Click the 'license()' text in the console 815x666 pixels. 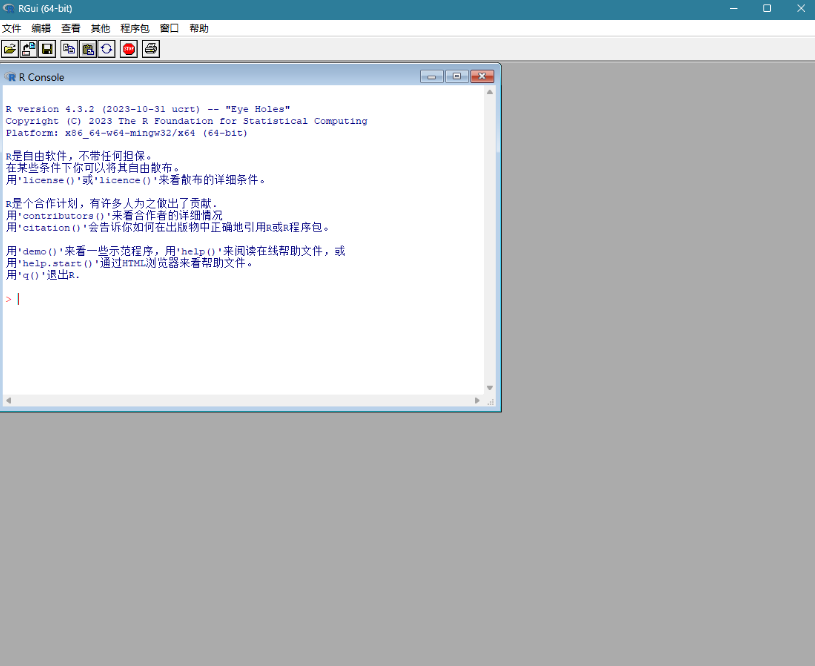click(x=49, y=180)
